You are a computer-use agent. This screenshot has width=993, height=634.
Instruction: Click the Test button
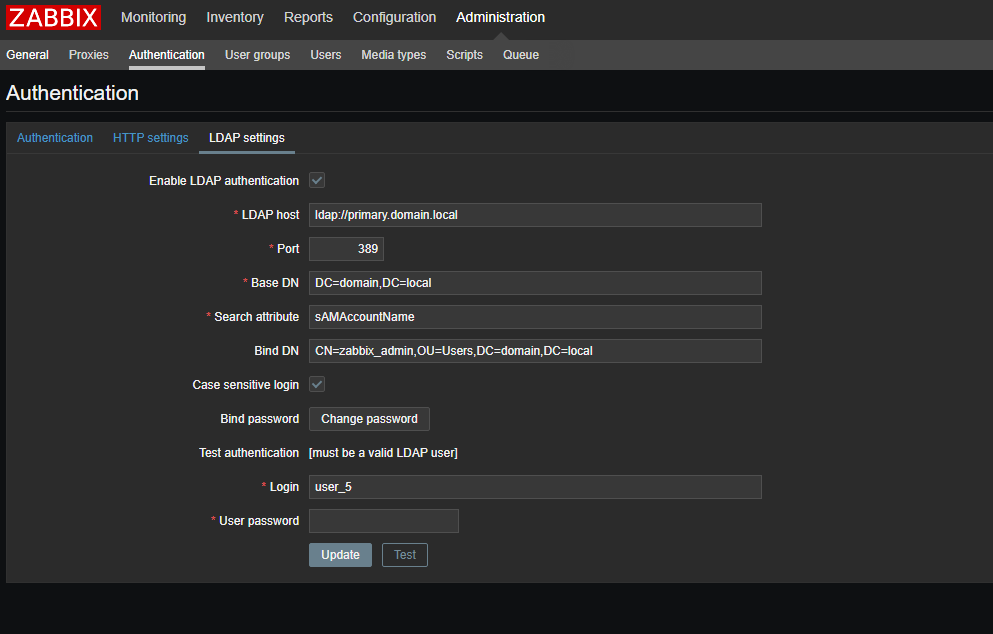coord(404,555)
